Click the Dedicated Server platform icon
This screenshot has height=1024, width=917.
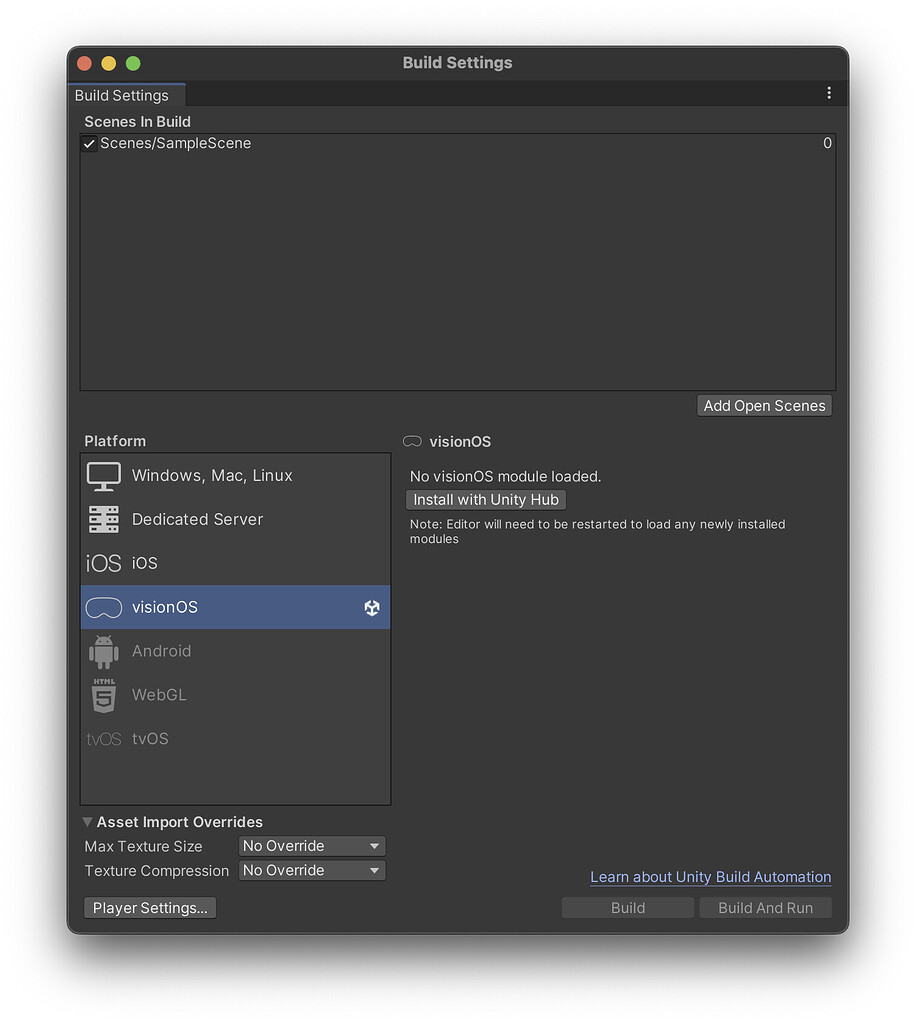[x=103, y=520]
